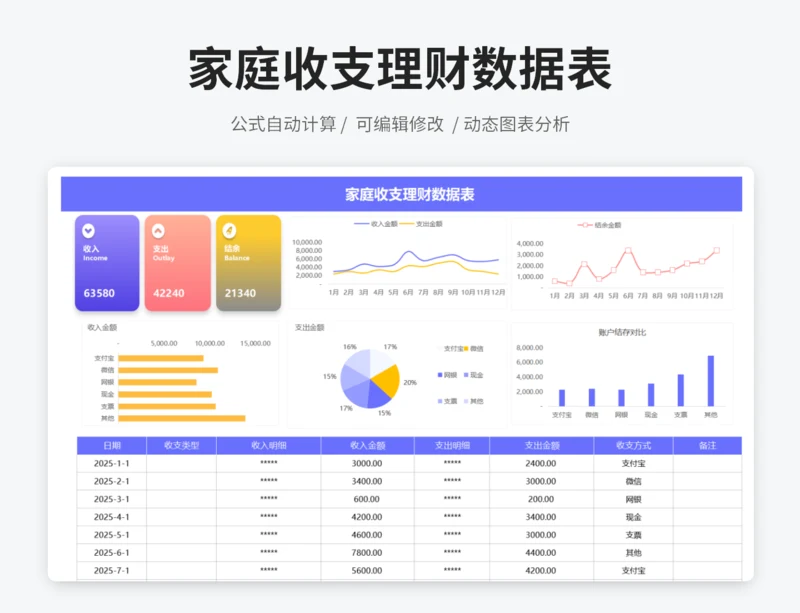Click the 现金 legend swatch beside the pie chart
This screenshot has width=800, height=613.
(x=466, y=375)
